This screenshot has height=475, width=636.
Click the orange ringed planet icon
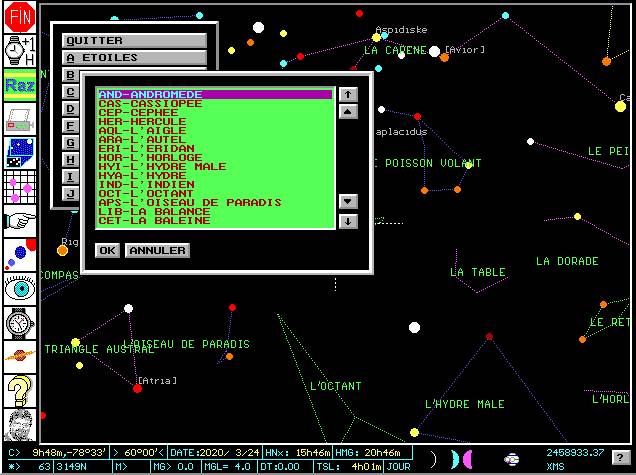click(20, 357)
